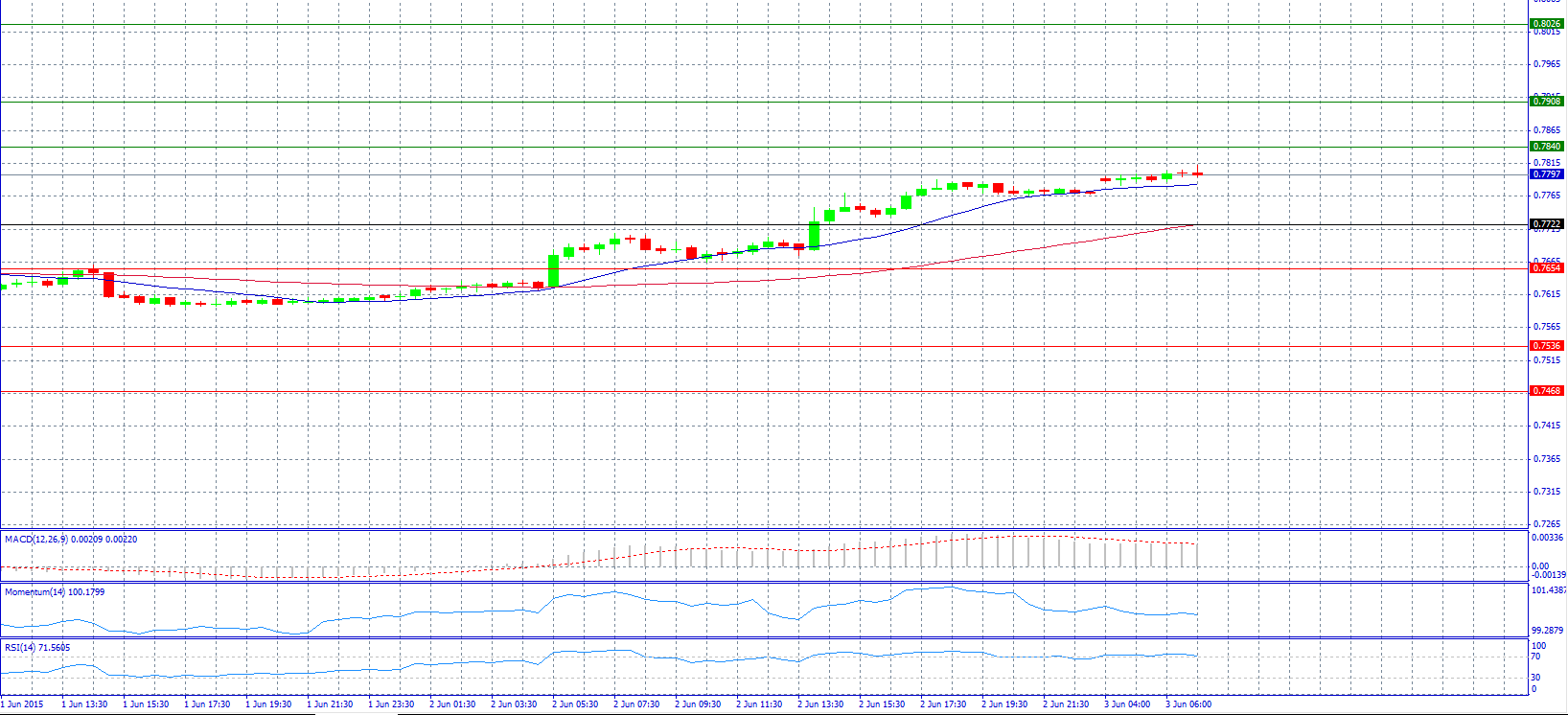Click the 1 Jun 21:30 time axis label
The width and height of the screenshot is (1568, 715).
click(x=330, y=704)
